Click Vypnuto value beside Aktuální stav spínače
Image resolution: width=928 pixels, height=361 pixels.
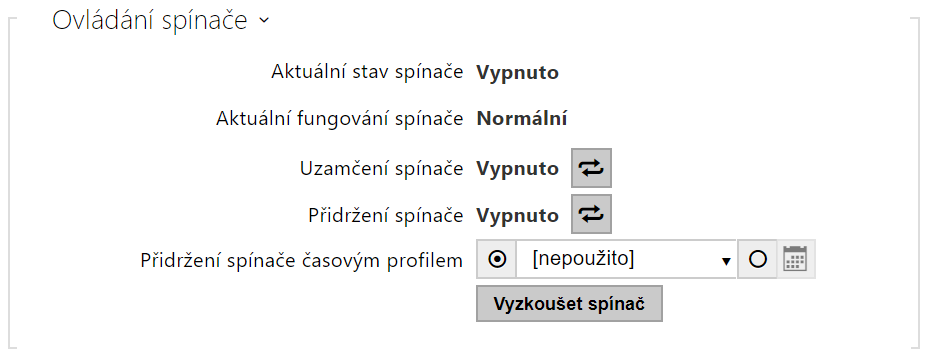coord(517,73)
